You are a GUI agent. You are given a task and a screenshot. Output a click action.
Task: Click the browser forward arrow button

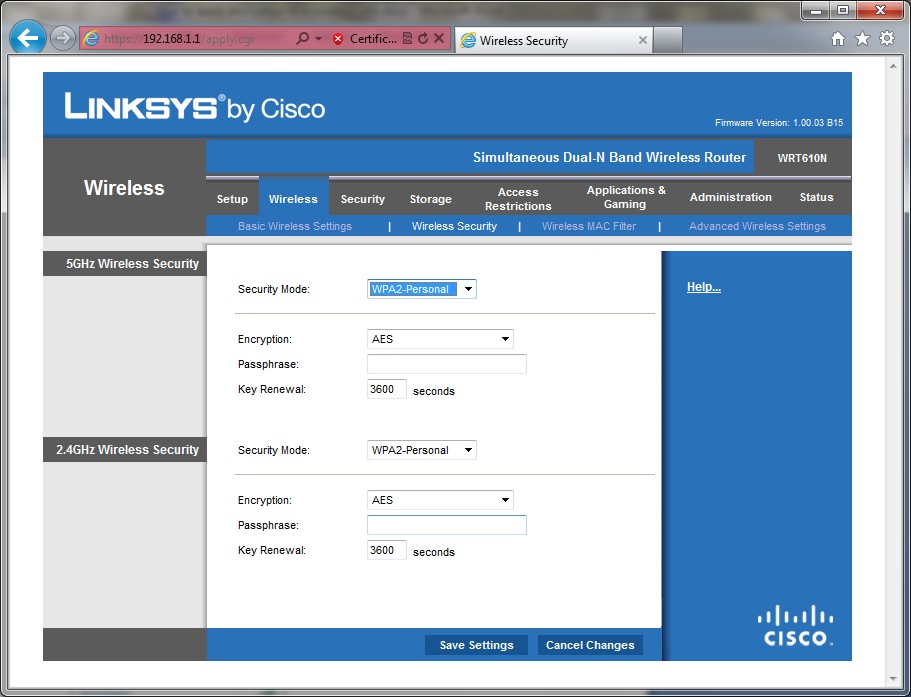(x=62, y=39)
